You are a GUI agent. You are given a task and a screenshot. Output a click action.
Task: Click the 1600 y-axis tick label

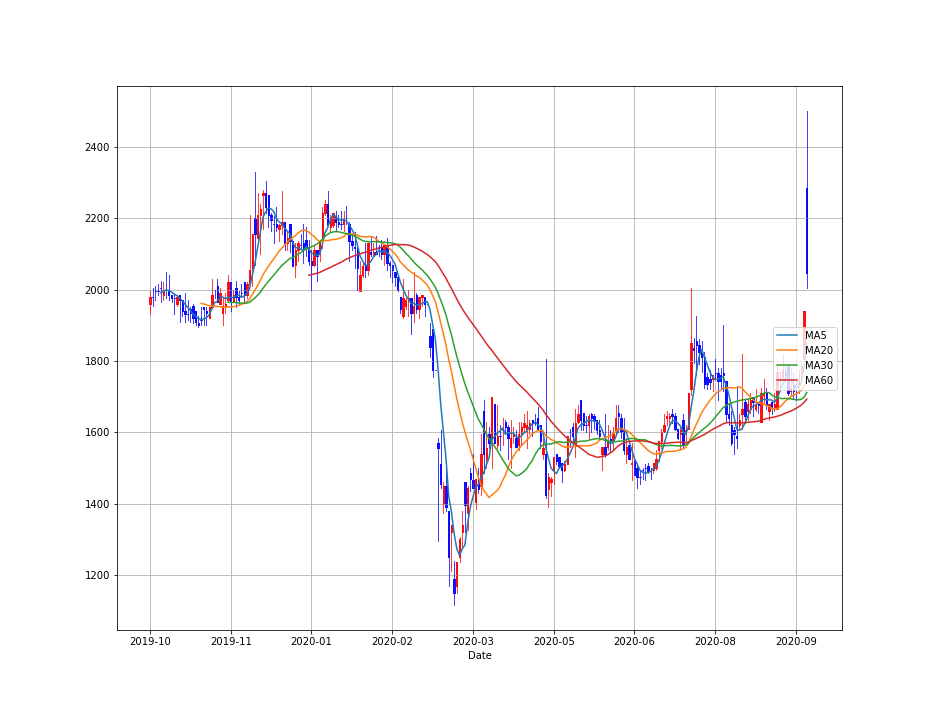[x=97, y=432]
